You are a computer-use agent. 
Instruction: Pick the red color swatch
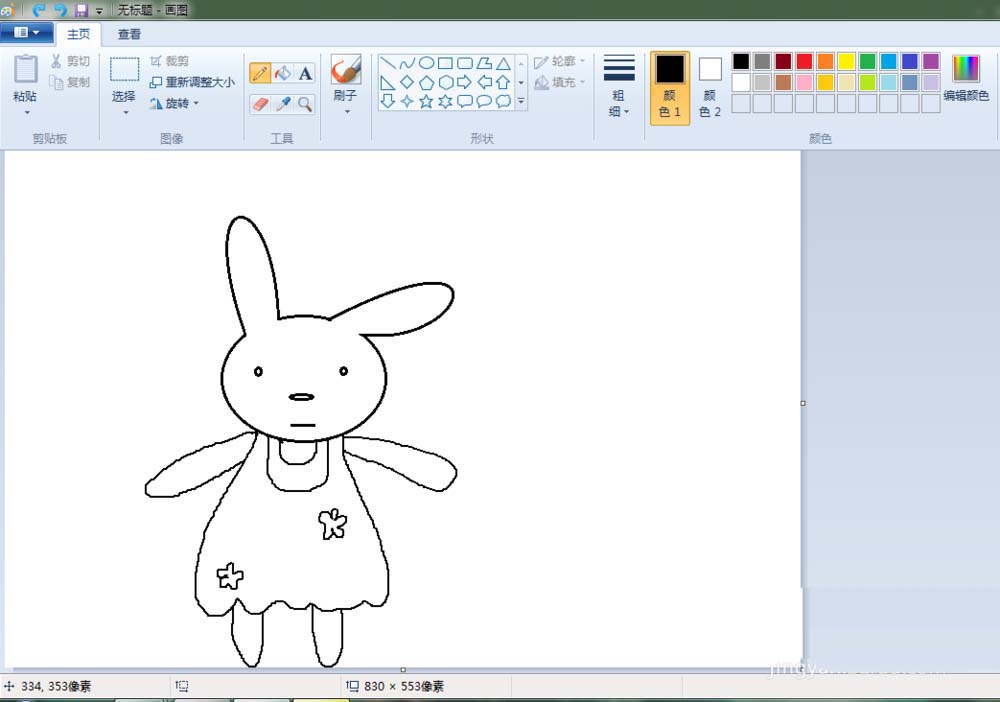[804, 62]
